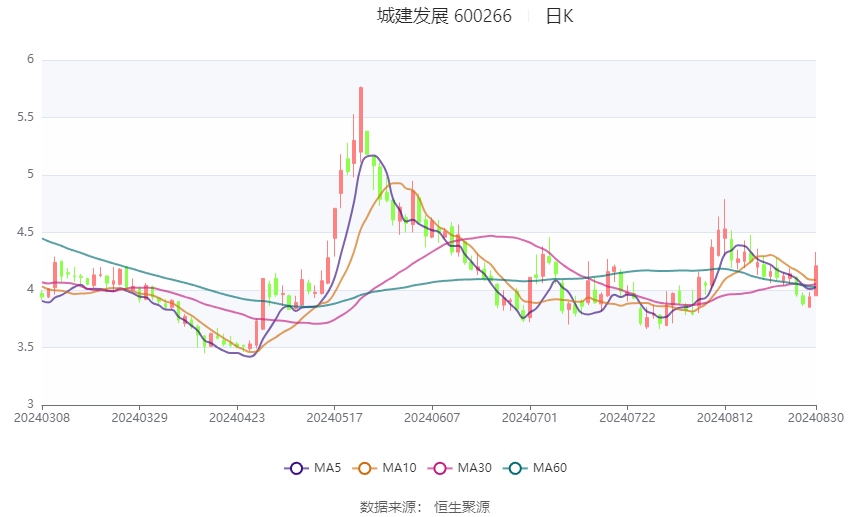
Task: Click the 20240722 date axis label
Action: pos(627,418)
